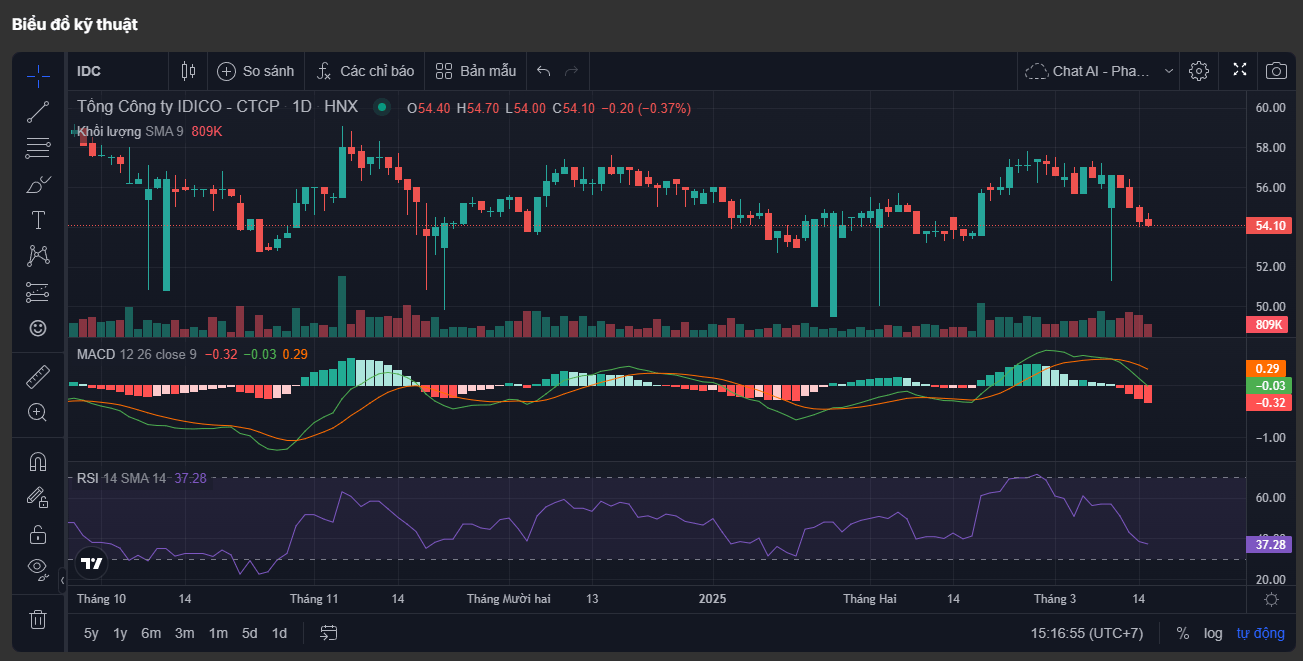Open Chat AI layout dropdown
This screenshot has width=1303, height=661.
tap(1100, 71)
